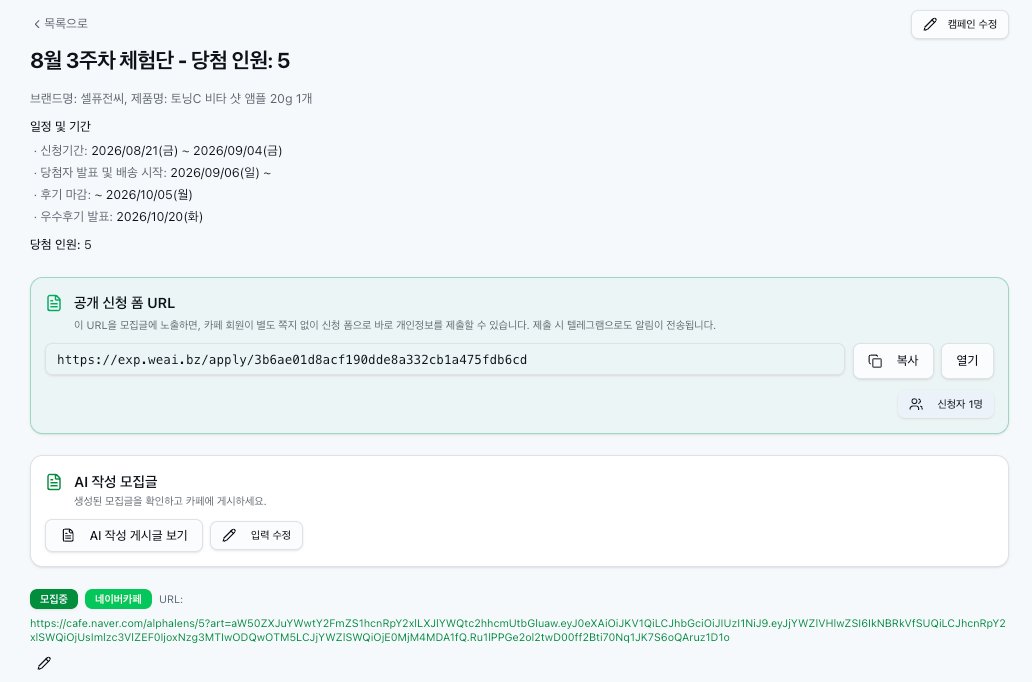This screenshot has height=682, width=1032.
Task: Click 입력 수정 button
Action: tap(256, 535)
